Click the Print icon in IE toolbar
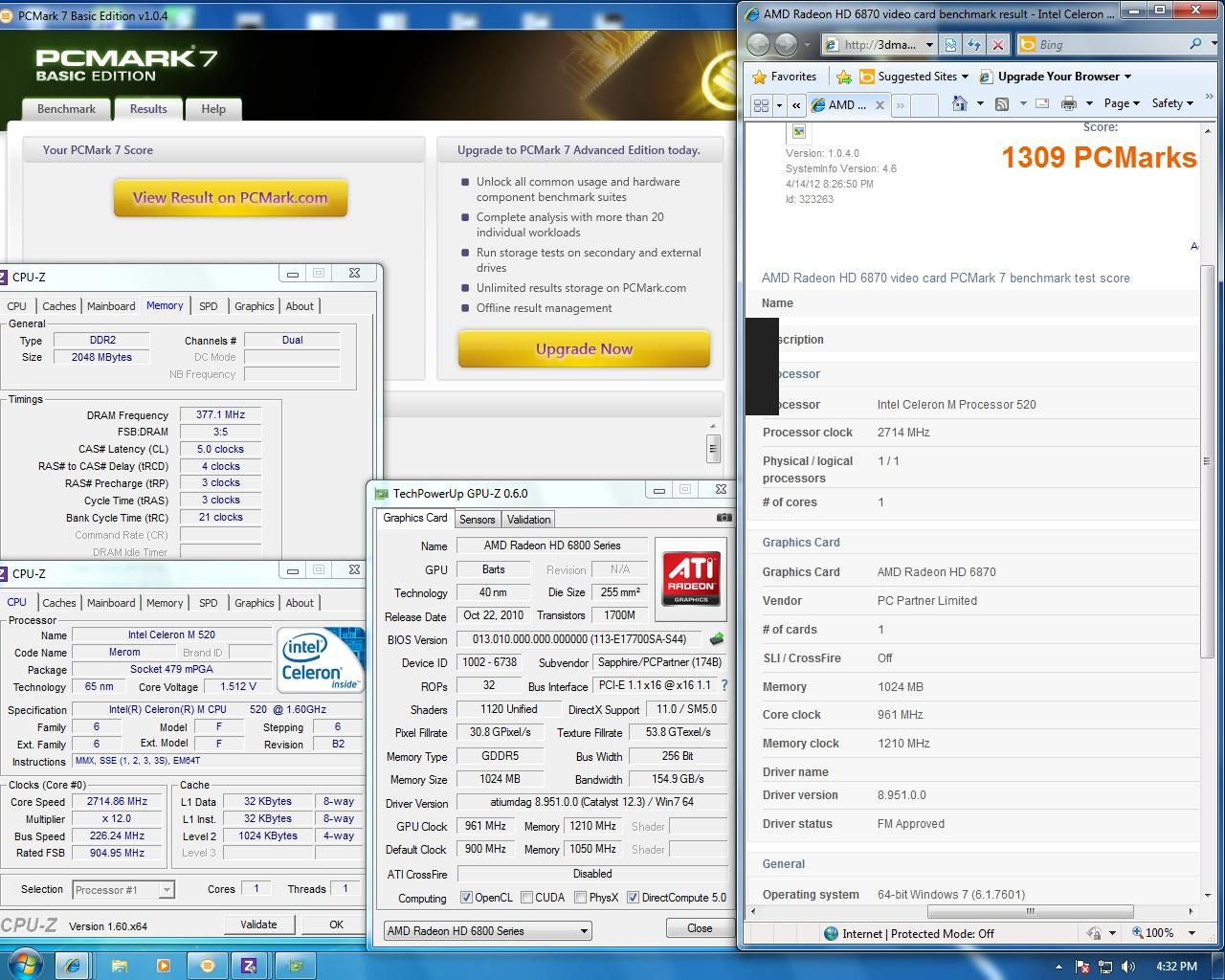This screenshot has width=1225, height=980. pyautogui.click(x=1069, y=103)
